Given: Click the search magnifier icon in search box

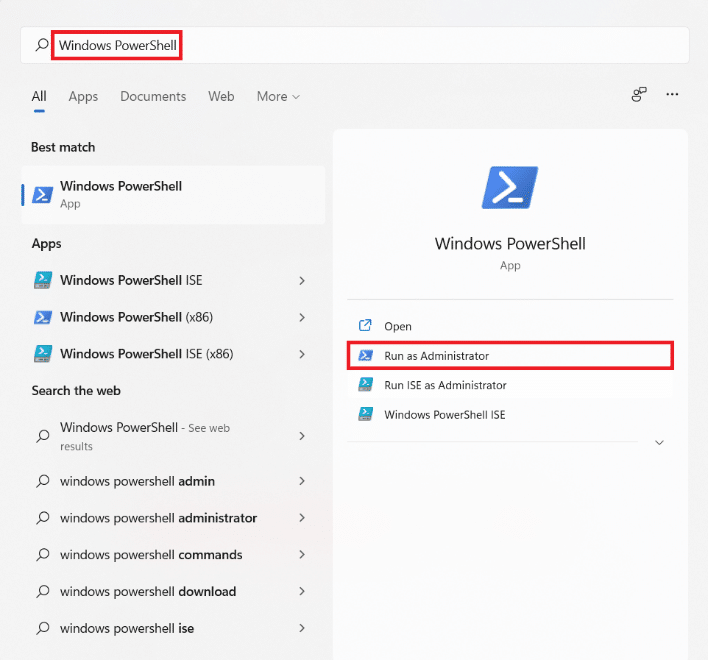Looking at the screenshot, I should [x=41, y=45].
